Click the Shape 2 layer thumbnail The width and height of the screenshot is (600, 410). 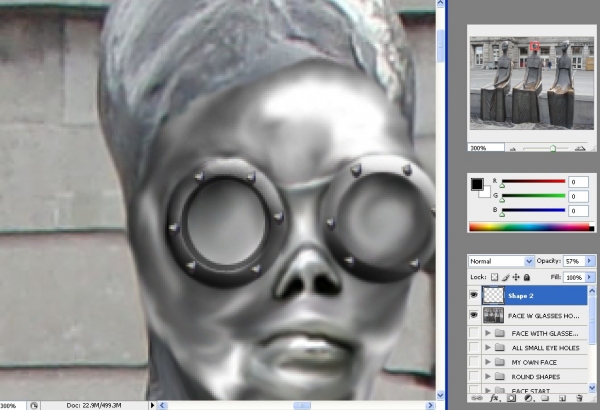tap(493, 296)
